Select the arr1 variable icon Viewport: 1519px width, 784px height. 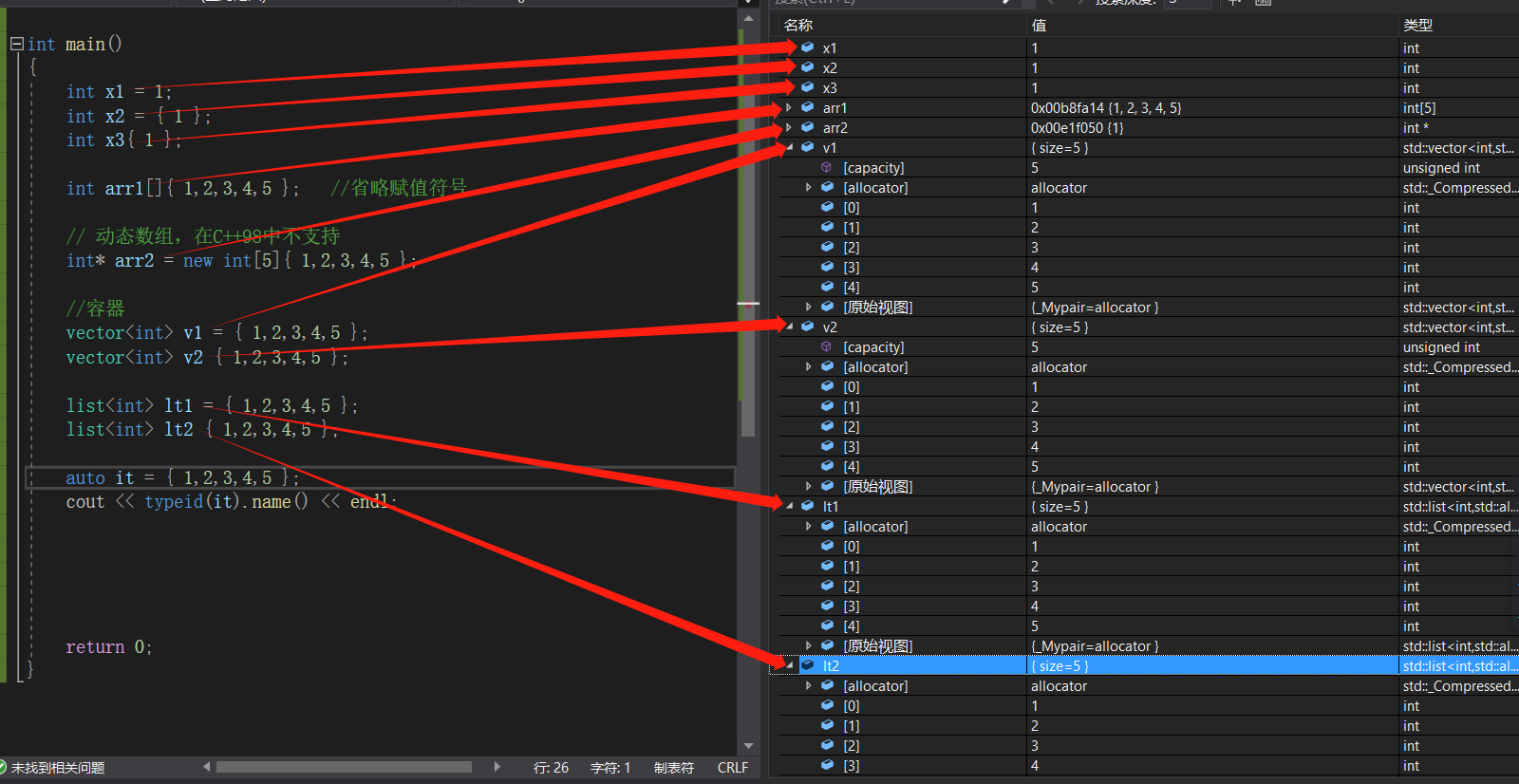point(808,107)
